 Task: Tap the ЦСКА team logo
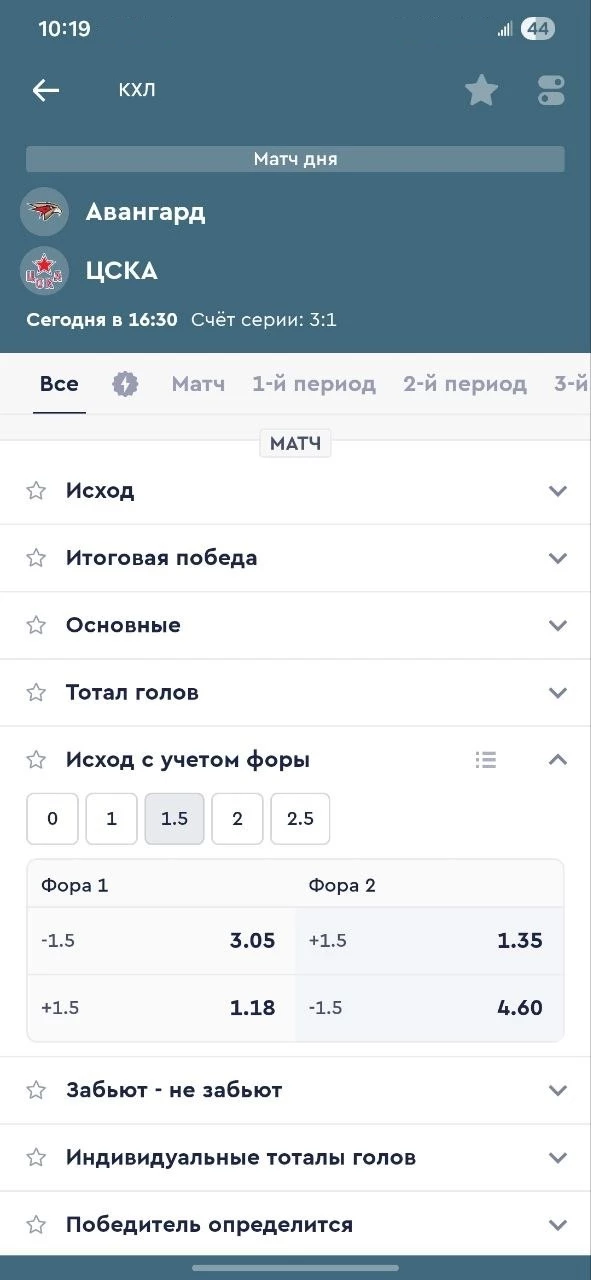click(x=44, y=271)
